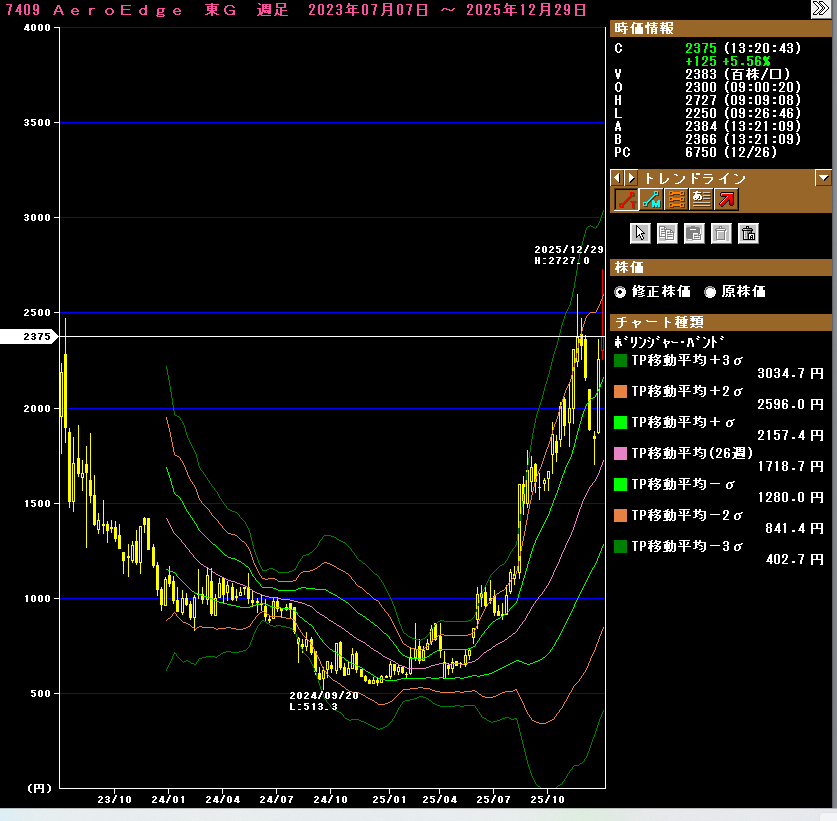Pick the red arrow drawing tool
This screenshot has height=821, width=837.
point(727,199)
